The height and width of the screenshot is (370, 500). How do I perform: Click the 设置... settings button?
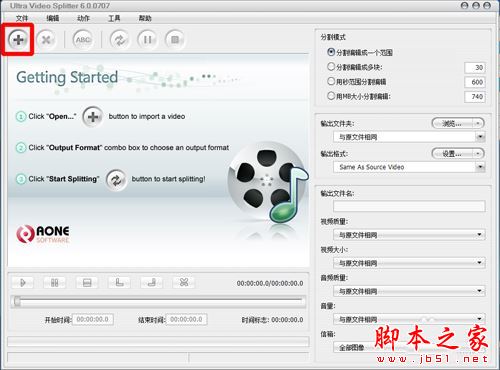click(x=452, y=154)
